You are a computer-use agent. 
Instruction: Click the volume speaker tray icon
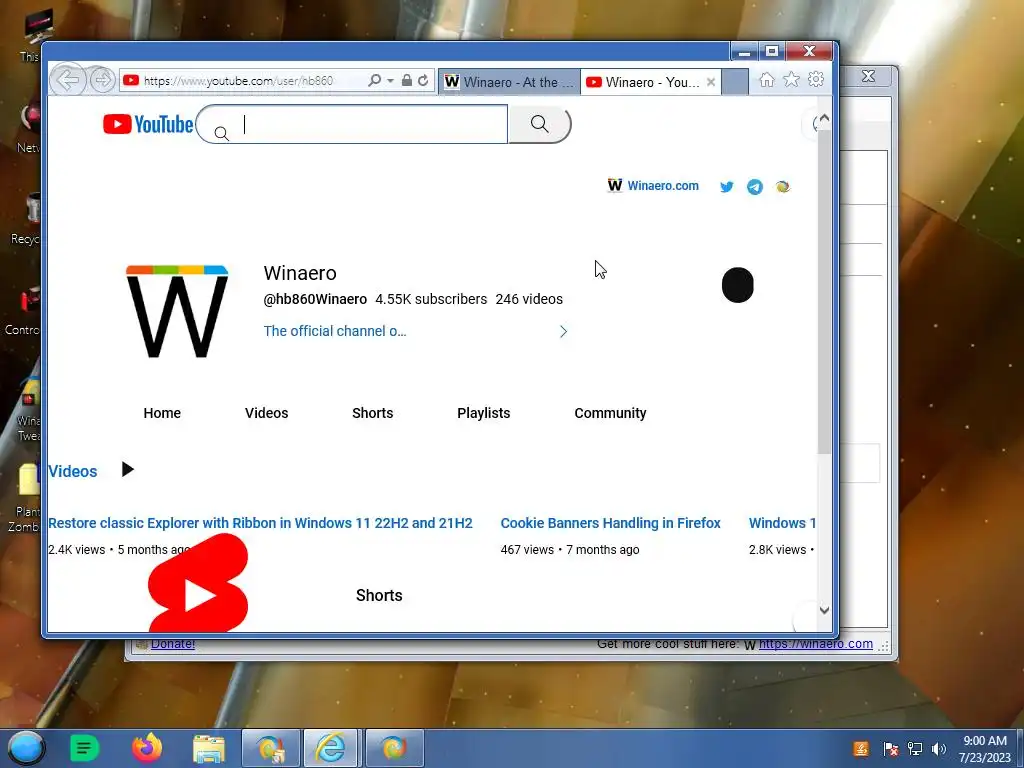(938, 749)
